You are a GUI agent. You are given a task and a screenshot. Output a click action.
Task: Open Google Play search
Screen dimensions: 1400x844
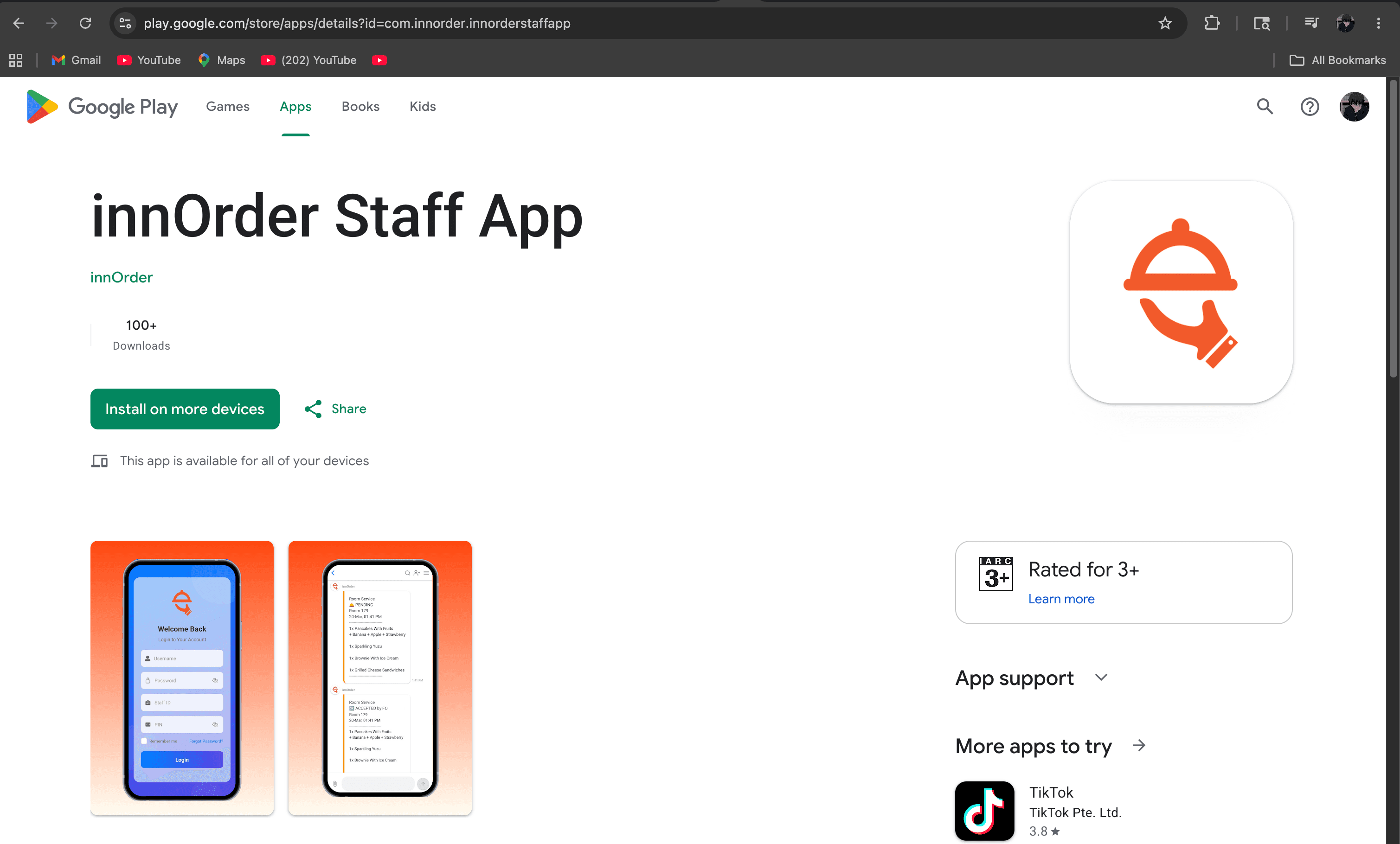point(1265,107)
